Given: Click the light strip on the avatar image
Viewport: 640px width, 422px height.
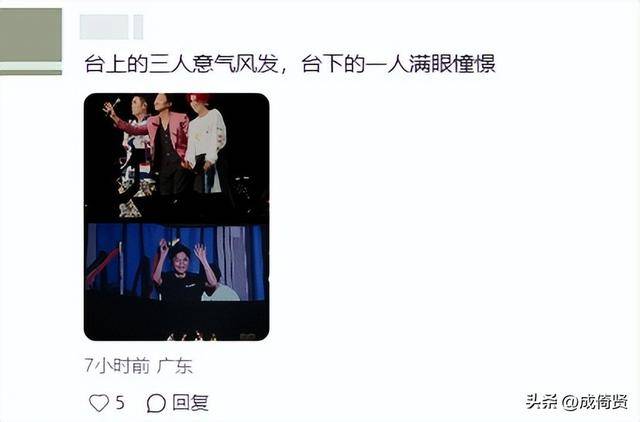Looking at the screenshot, I should point(31,66).
